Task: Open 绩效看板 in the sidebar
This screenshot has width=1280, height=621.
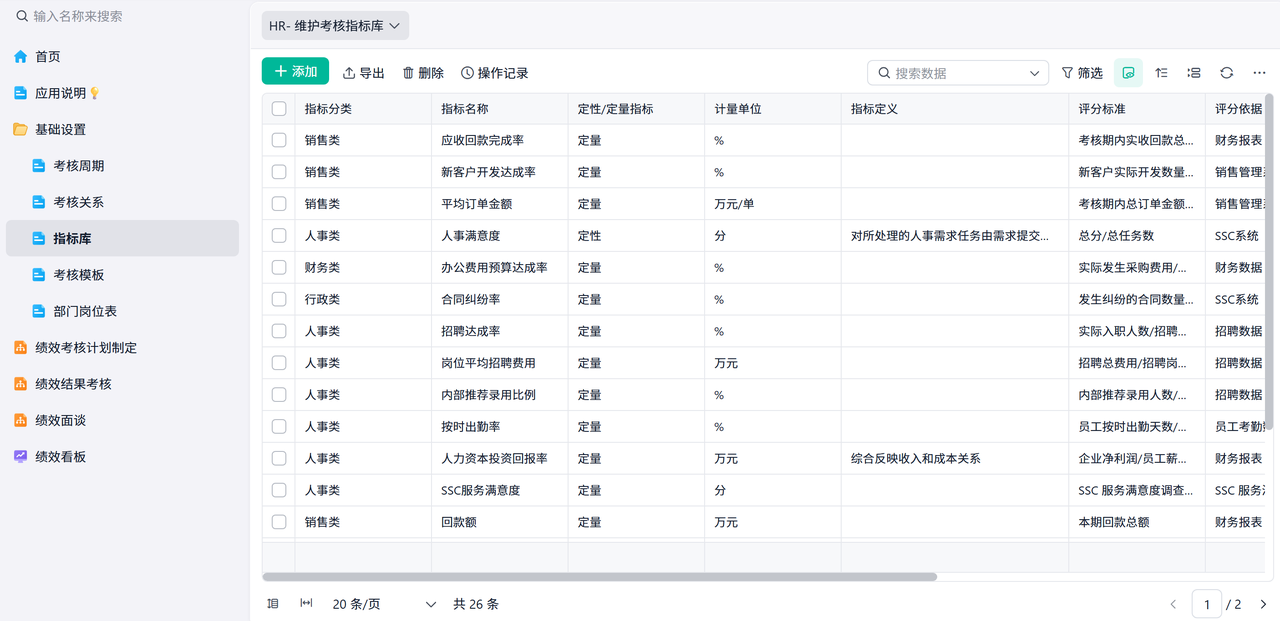Action: 122,456
